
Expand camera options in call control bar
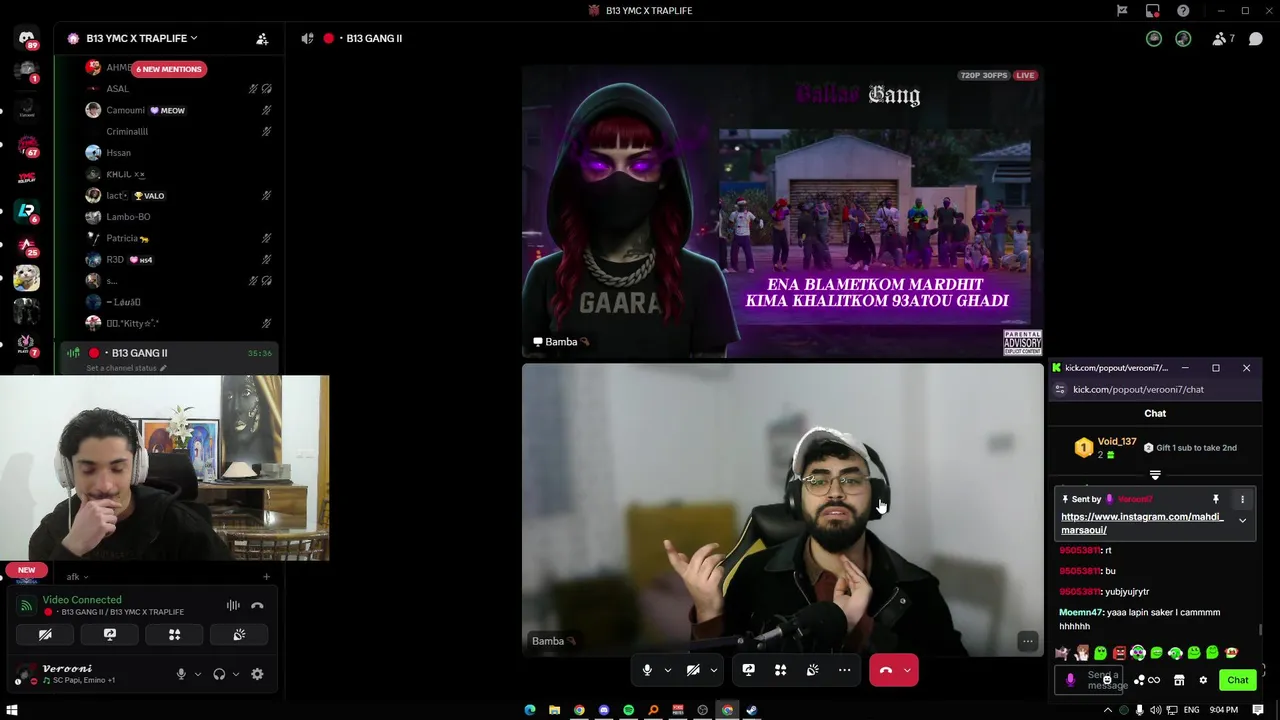tap(713, 670)
